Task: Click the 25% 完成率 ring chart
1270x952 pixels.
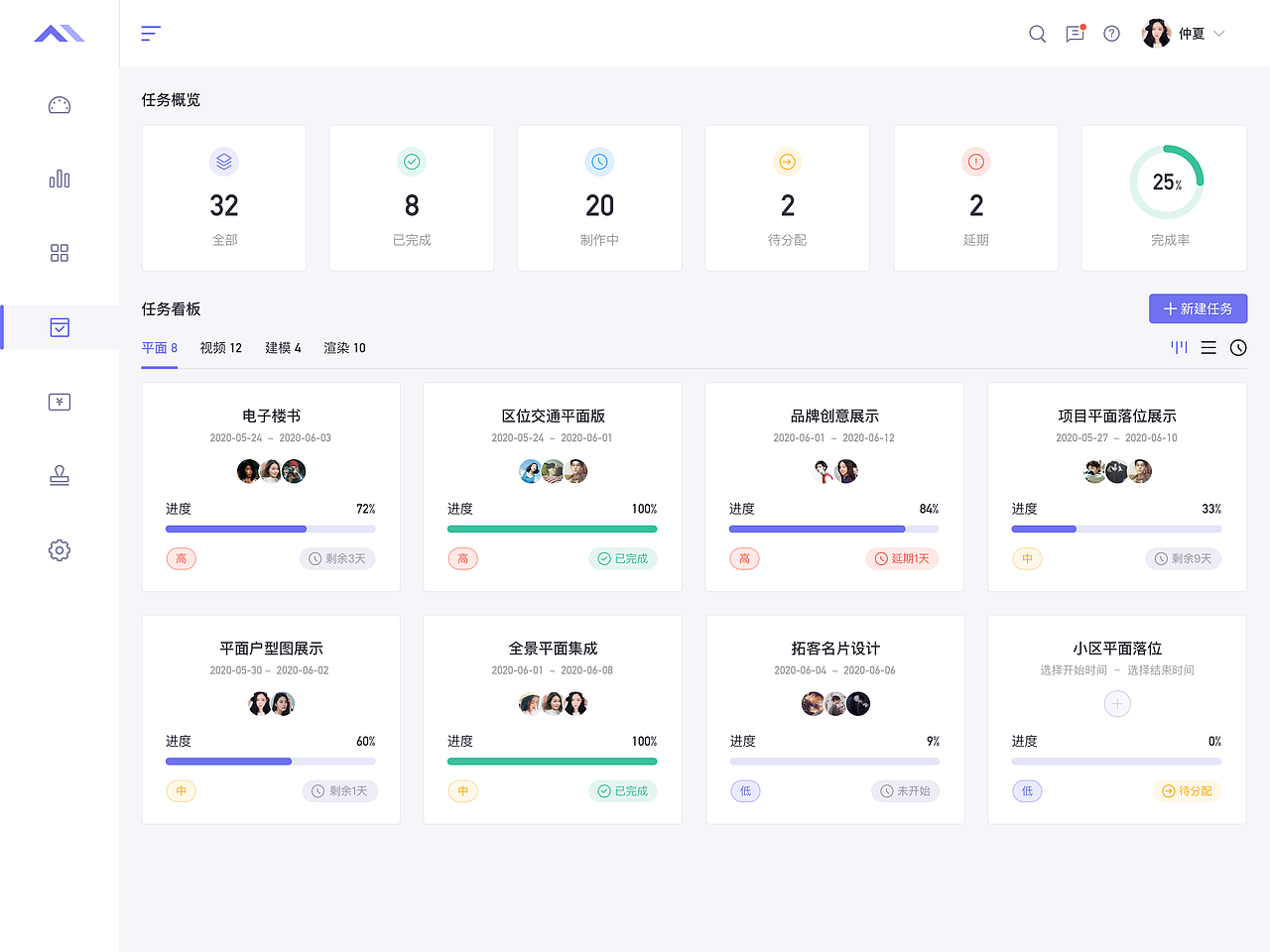Action: point(1167,182)
